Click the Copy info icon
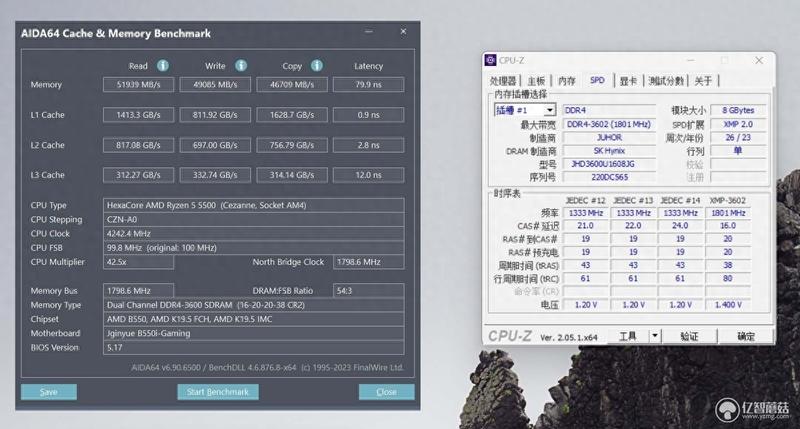800x429 pixels. (317, 65)
